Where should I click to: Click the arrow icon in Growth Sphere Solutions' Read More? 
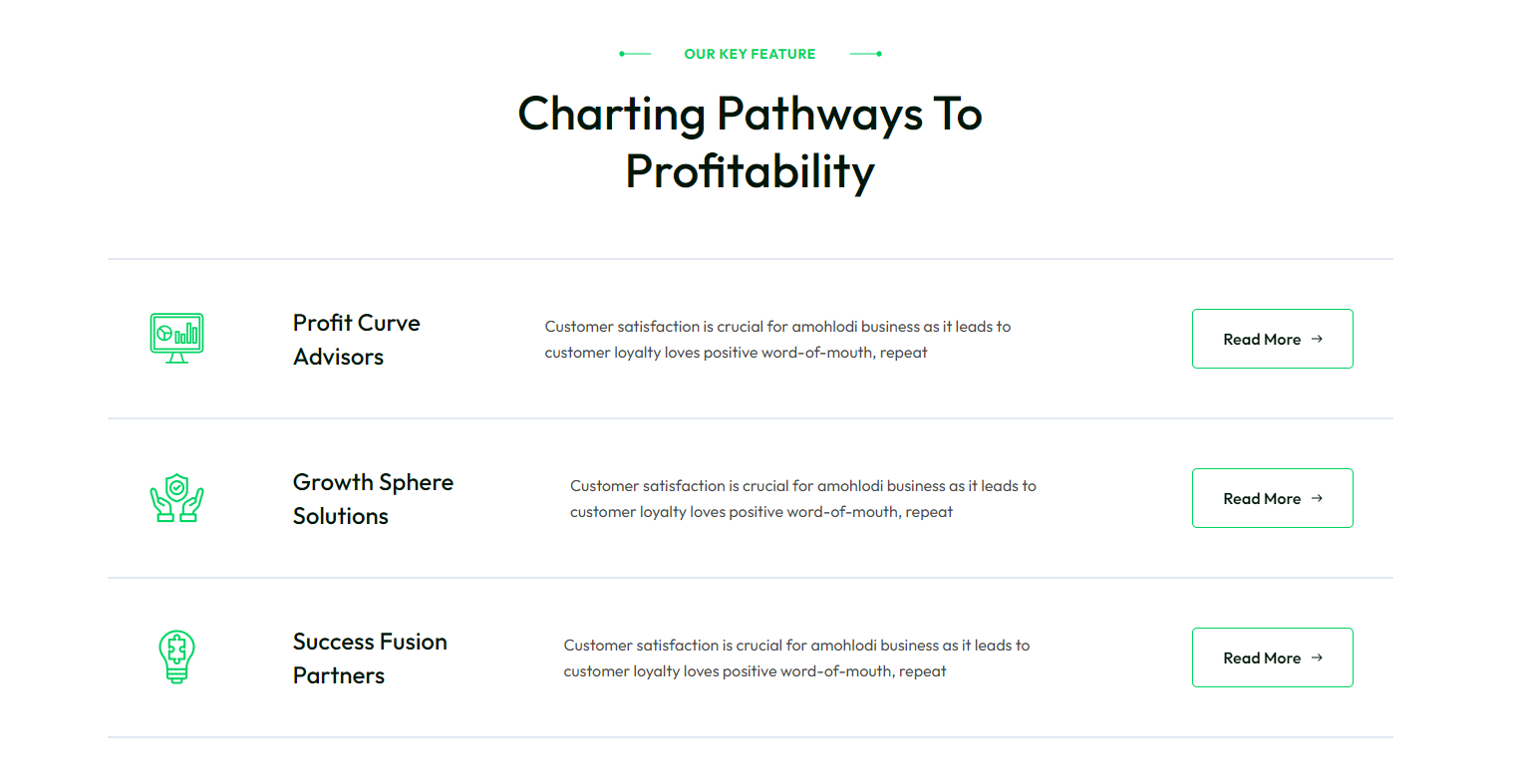(x=1317, y=498)
